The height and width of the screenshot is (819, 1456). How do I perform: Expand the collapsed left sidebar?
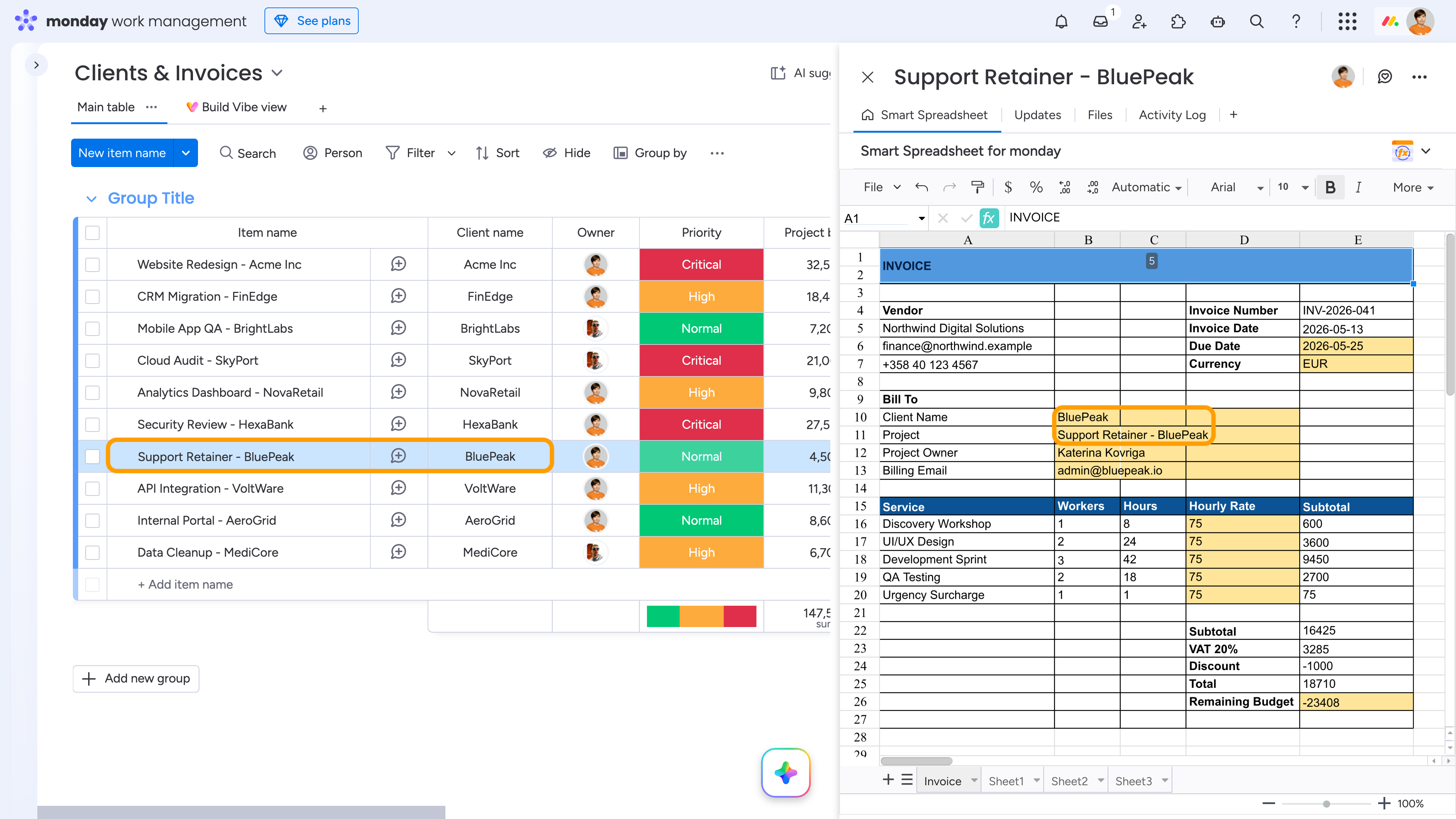[36, 65]
